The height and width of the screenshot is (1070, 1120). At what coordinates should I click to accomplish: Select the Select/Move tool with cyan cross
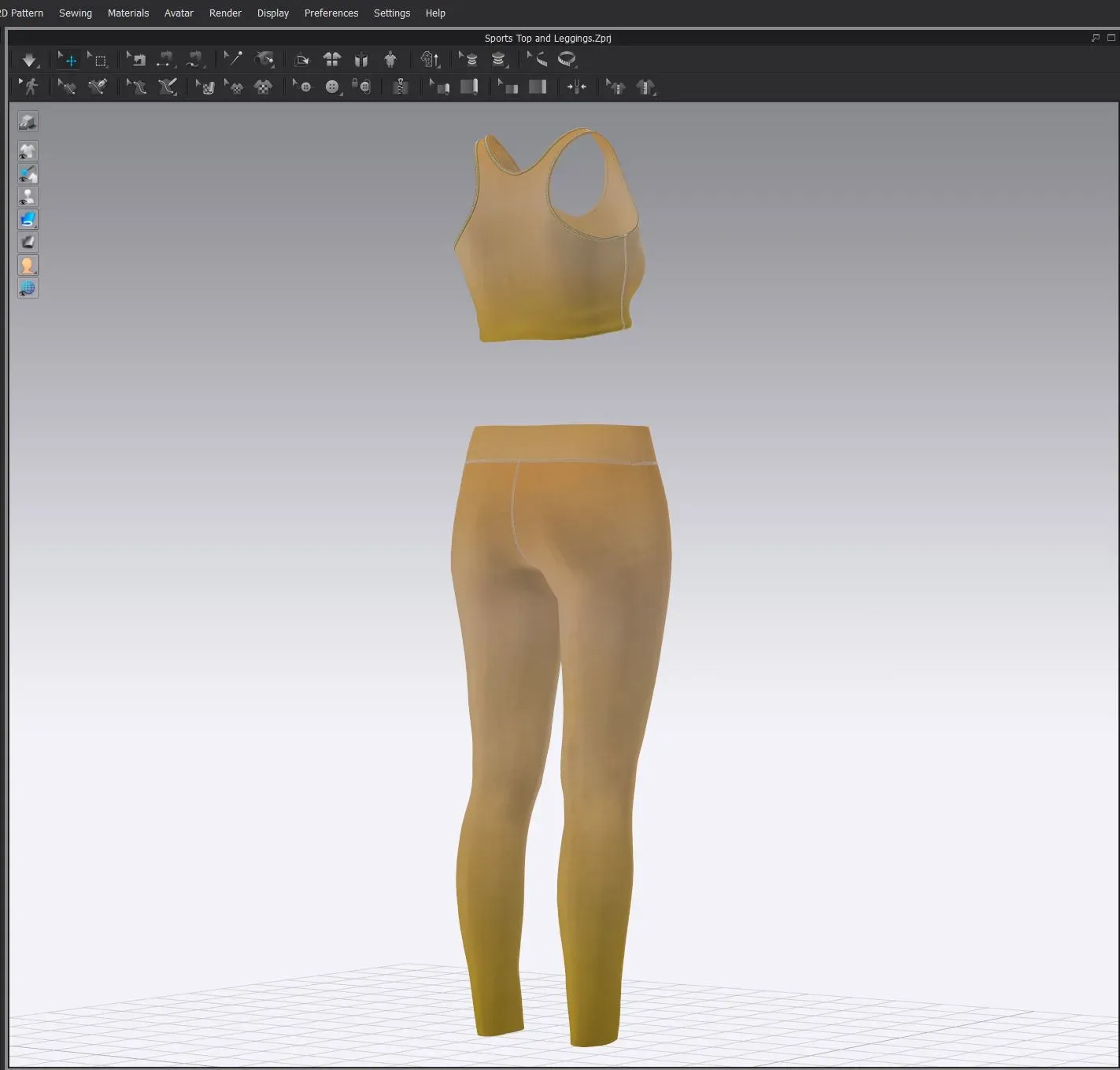tap(68, 60)
